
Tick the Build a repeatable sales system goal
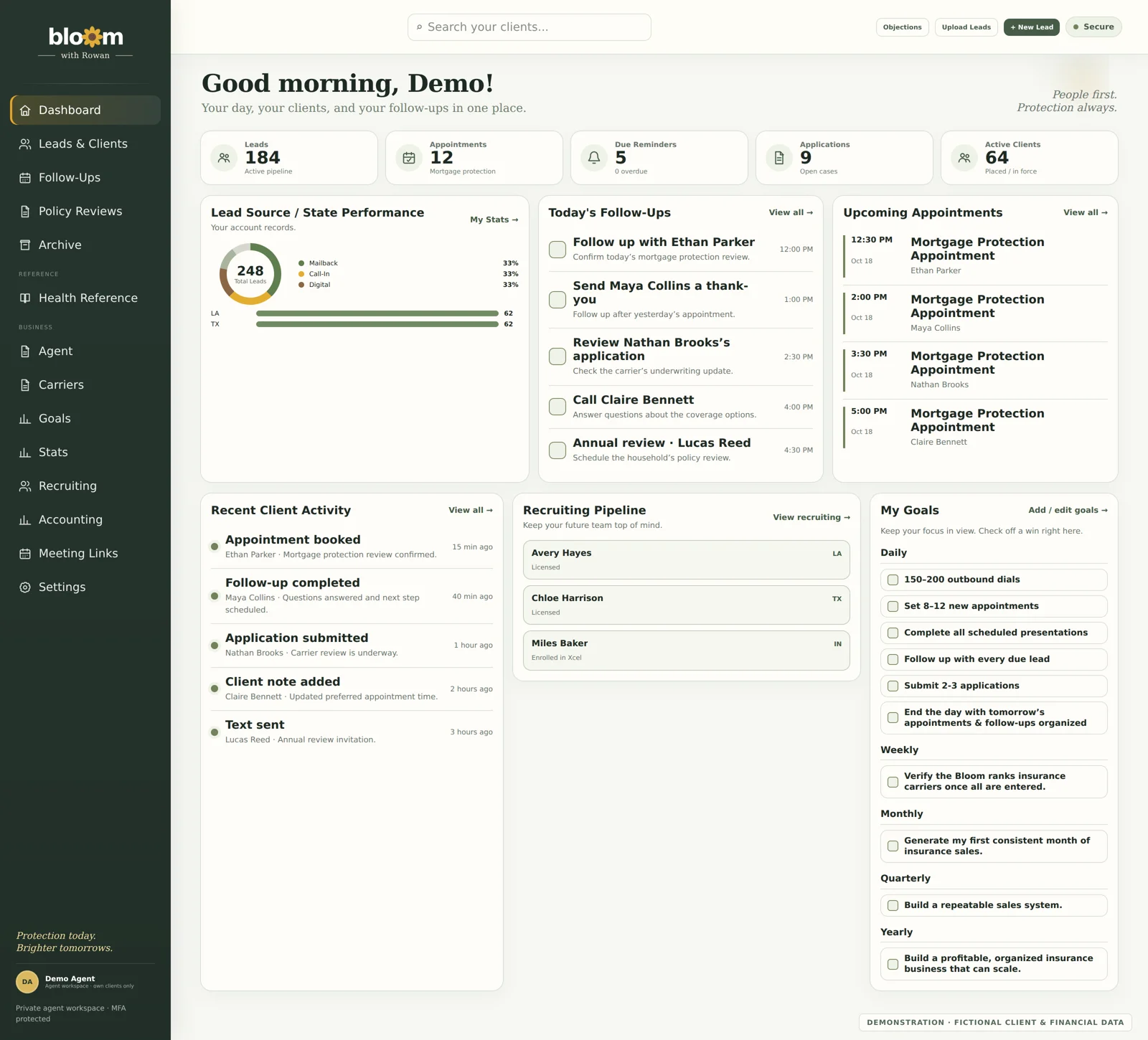[x=893, y=905]
